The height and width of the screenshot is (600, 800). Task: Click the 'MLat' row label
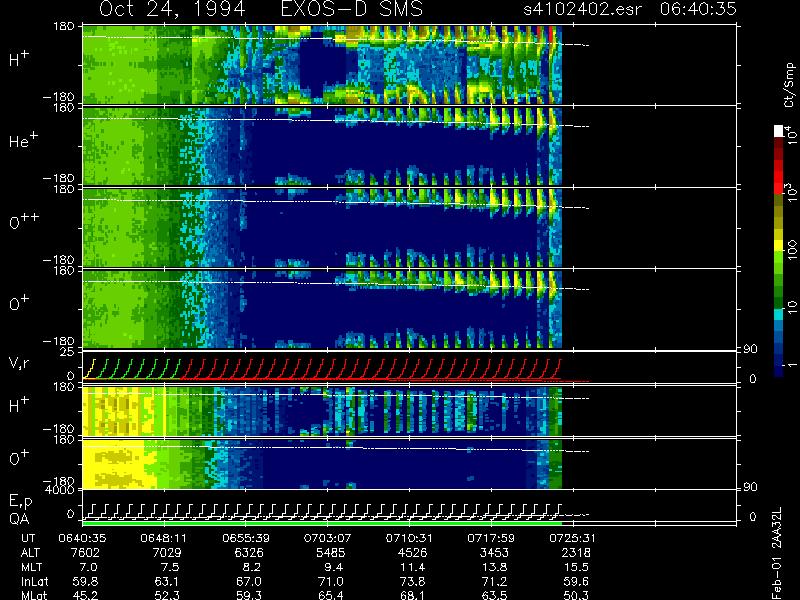coord(33,595)
